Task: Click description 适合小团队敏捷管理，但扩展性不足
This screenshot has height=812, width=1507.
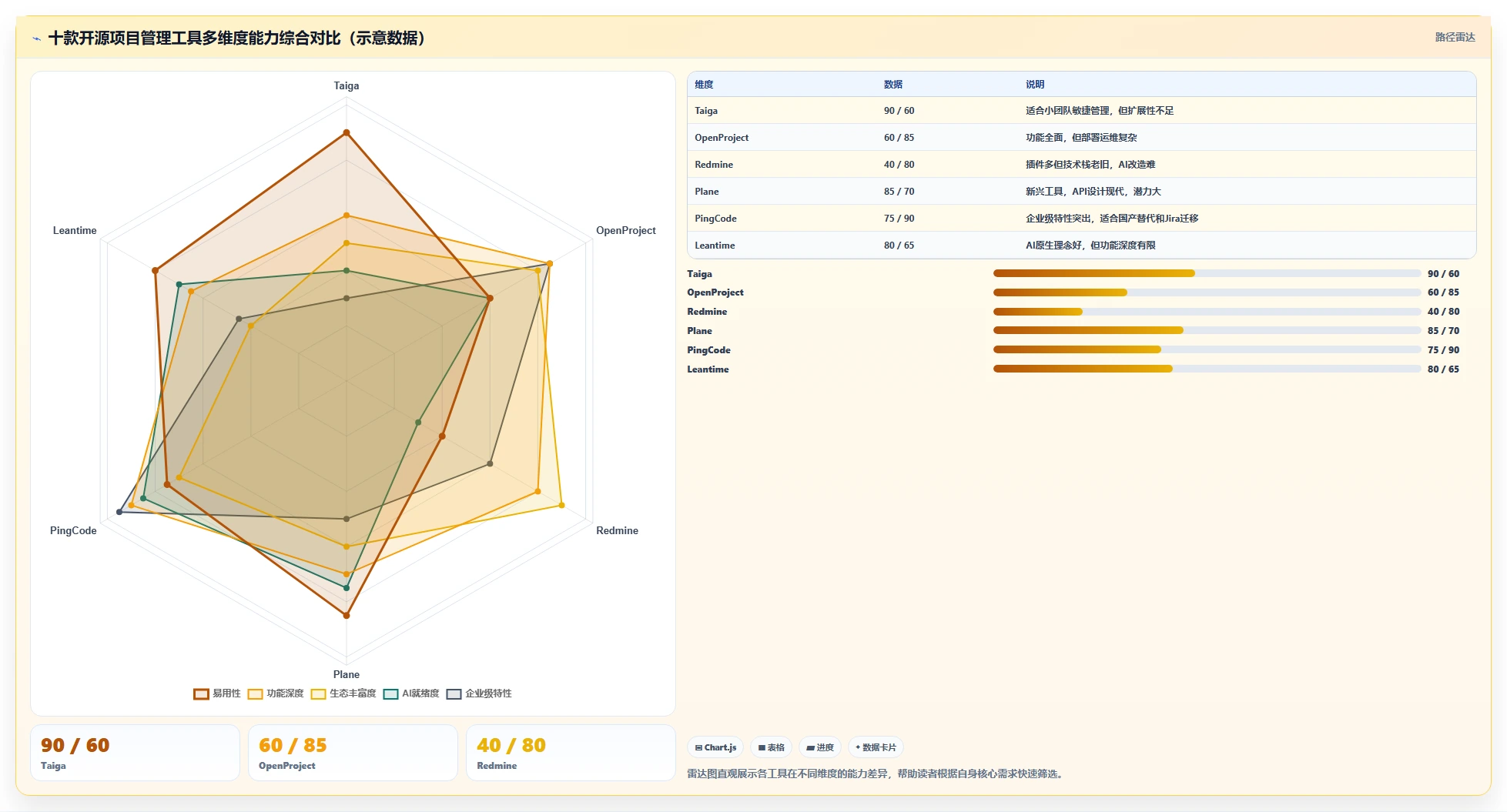Action: 1100,111
